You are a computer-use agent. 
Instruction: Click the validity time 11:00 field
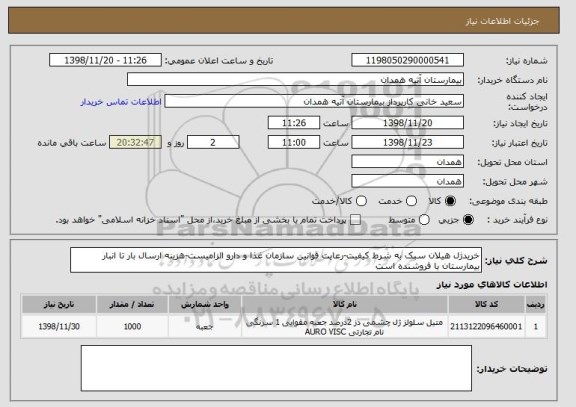pyautogui.click(x=294, y=142)
